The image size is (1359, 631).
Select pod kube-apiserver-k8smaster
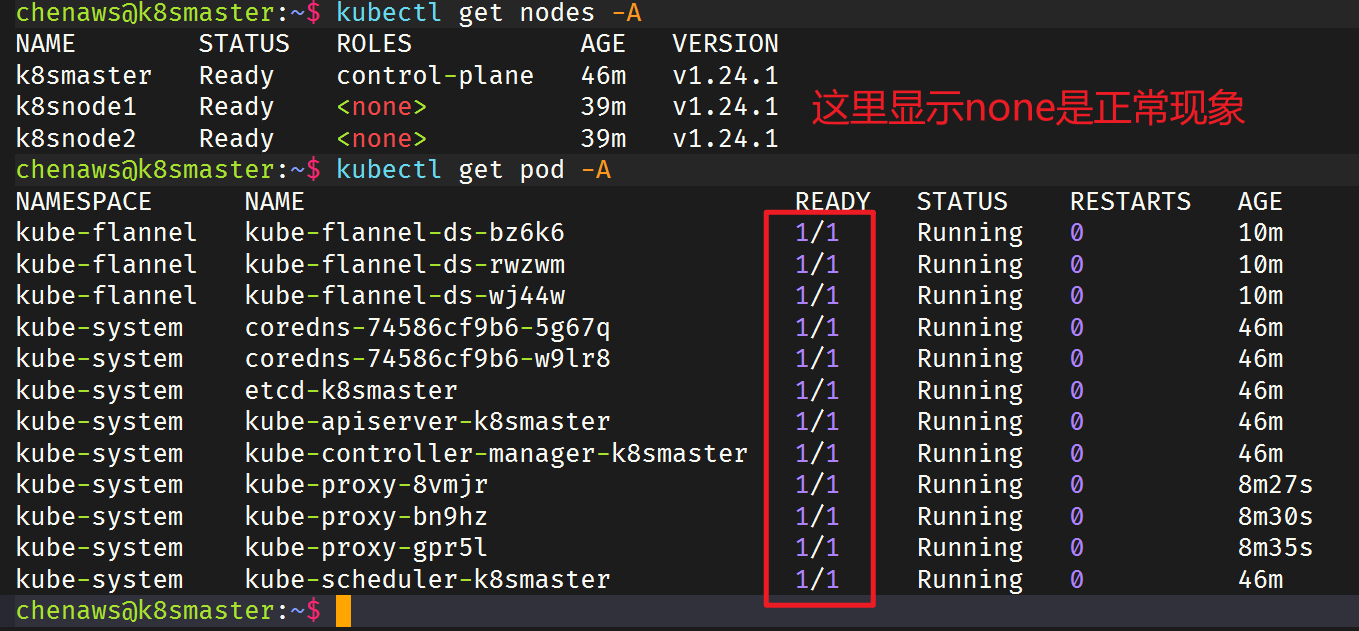tap(427, 422)
